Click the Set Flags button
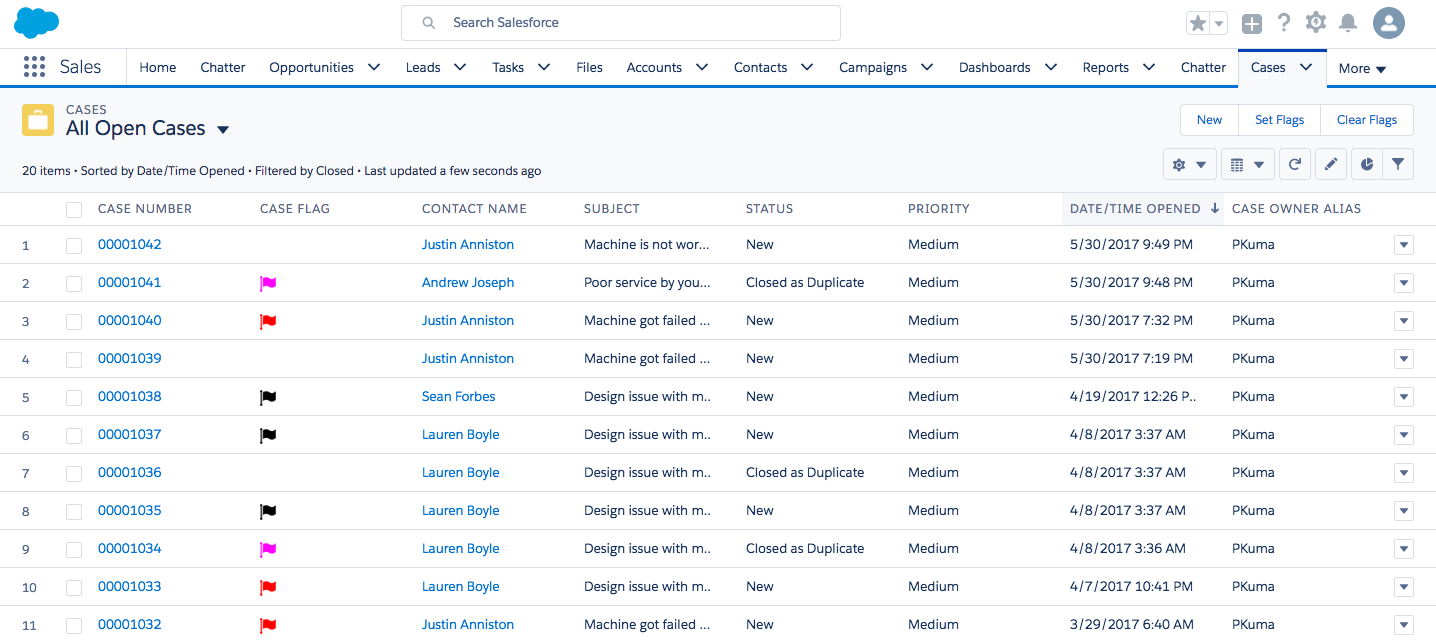This screenshot has width=1436, height=643. coord(1279,120)
